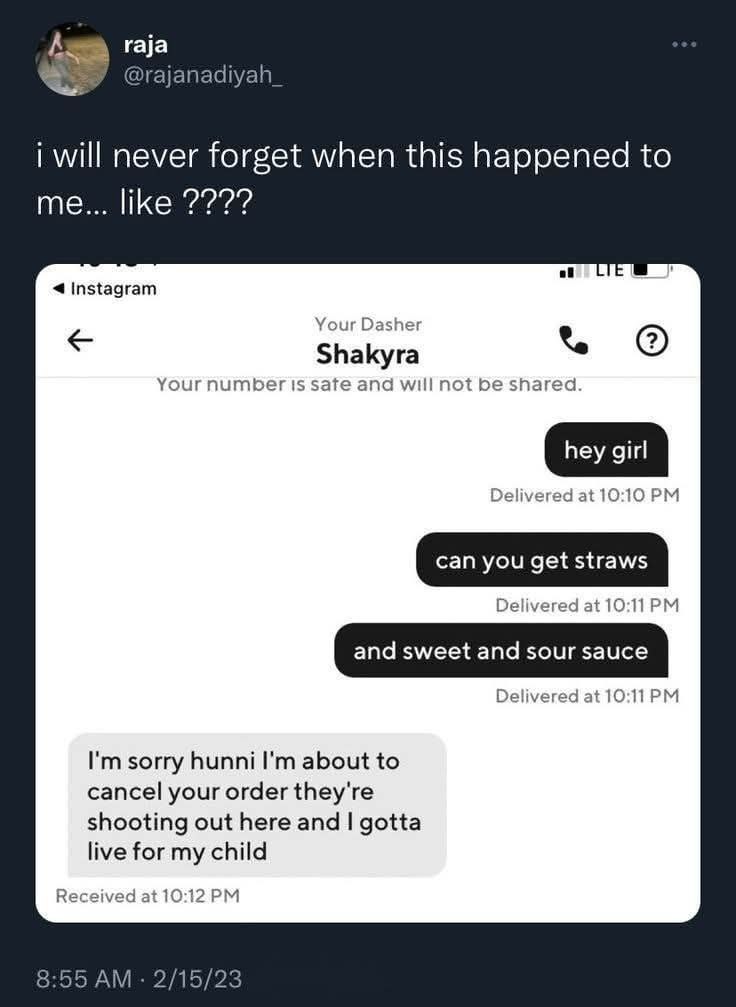Image resolution: width=736 pixels, height=1007 pixels.
Task: Open the tweet's three-dot more options menu
Action: (x=684, y=44)
